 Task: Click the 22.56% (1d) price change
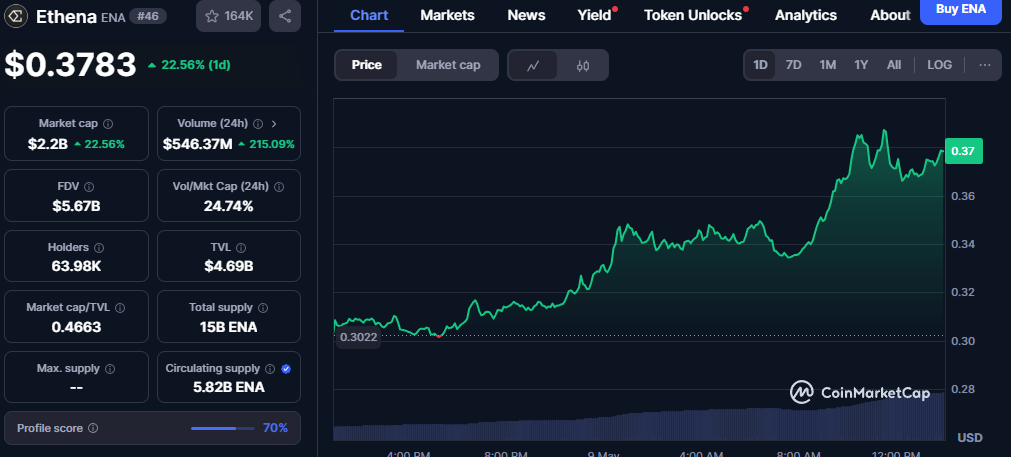189,64
